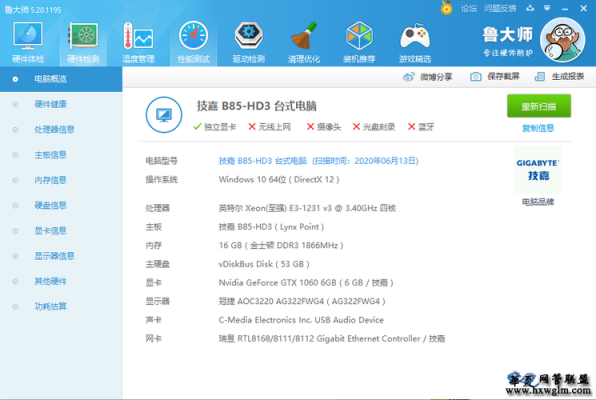Open 论坛 forum link

tap(469, 8)
